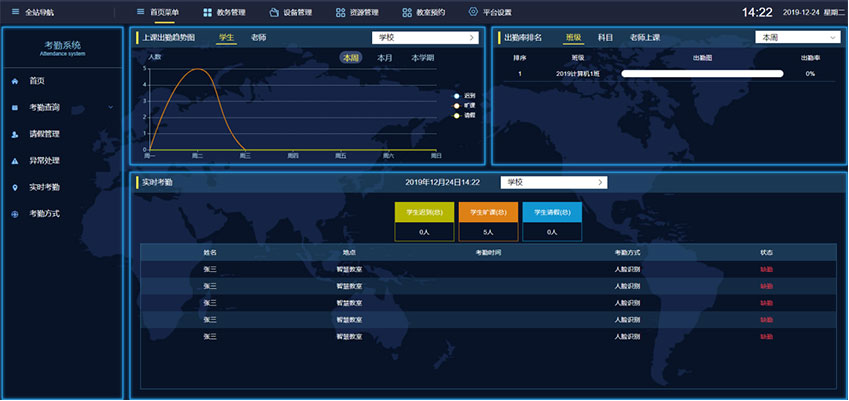Click the warning icon beside 异常处理
The image size is (849, 401).
(15, 160)
